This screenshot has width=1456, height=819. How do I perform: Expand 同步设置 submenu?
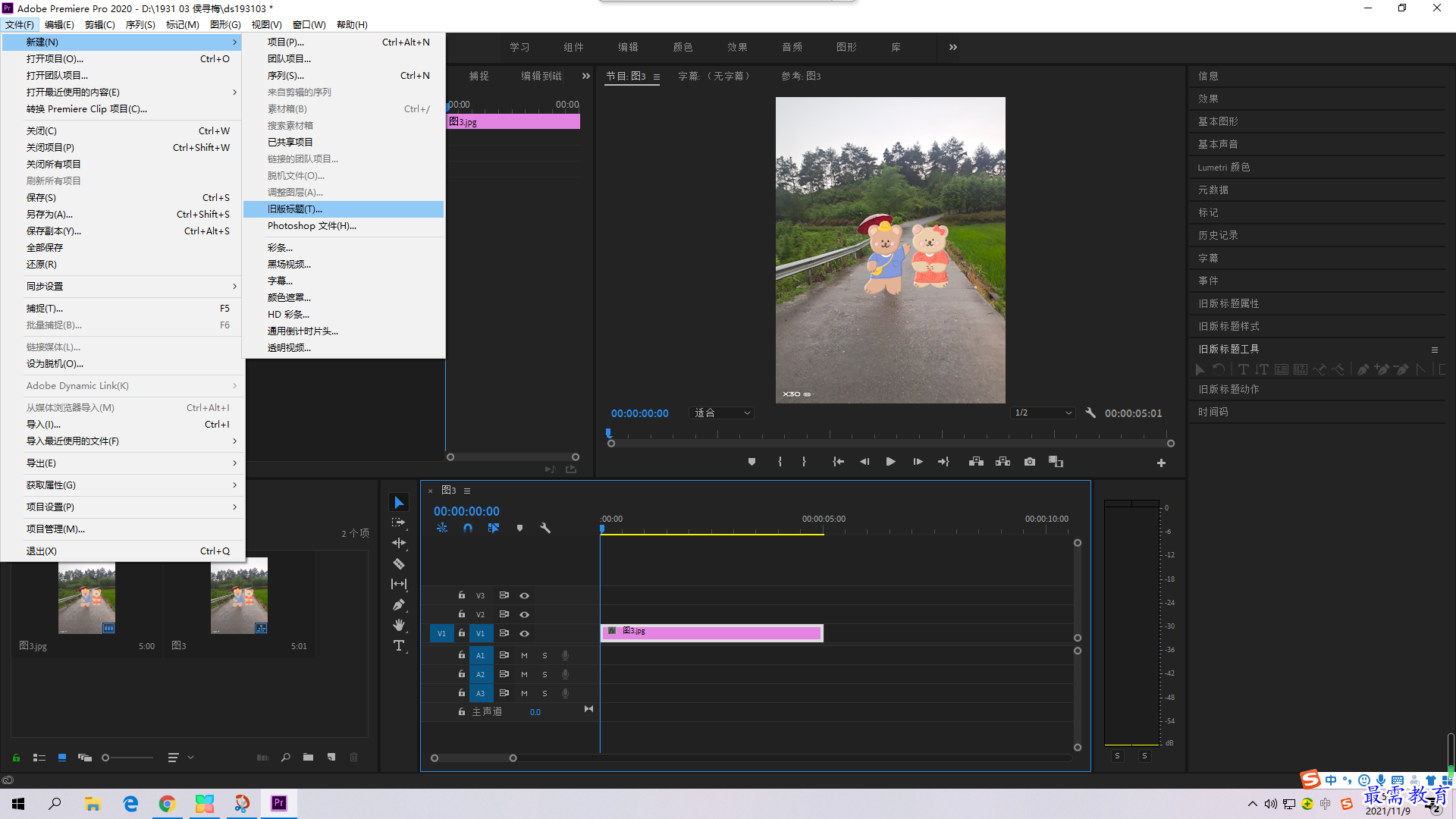[121, 287]
